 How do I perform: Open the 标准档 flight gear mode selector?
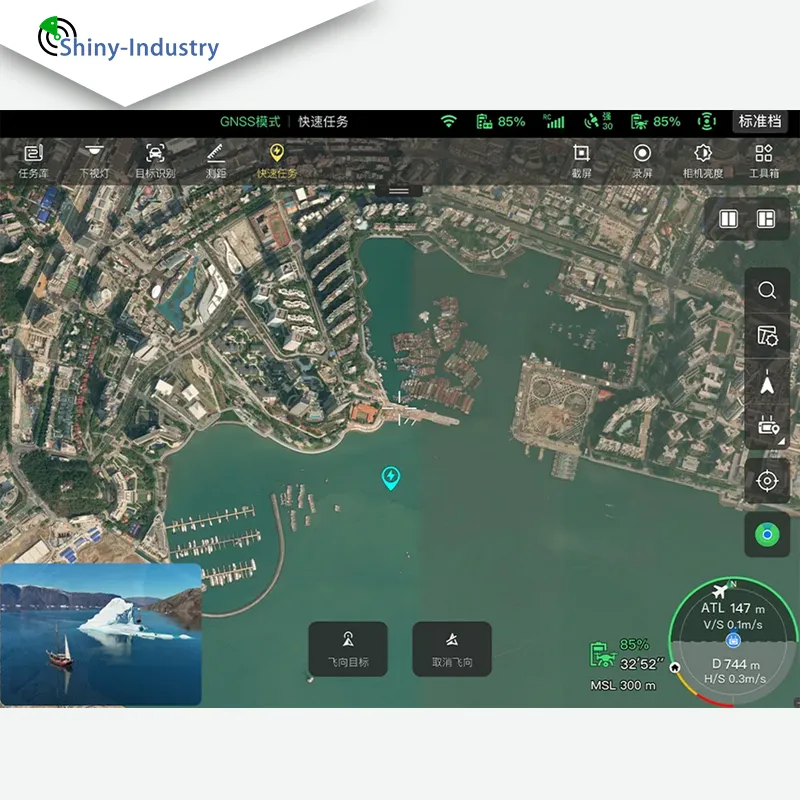pyautogui.click(x=758, y=120)
